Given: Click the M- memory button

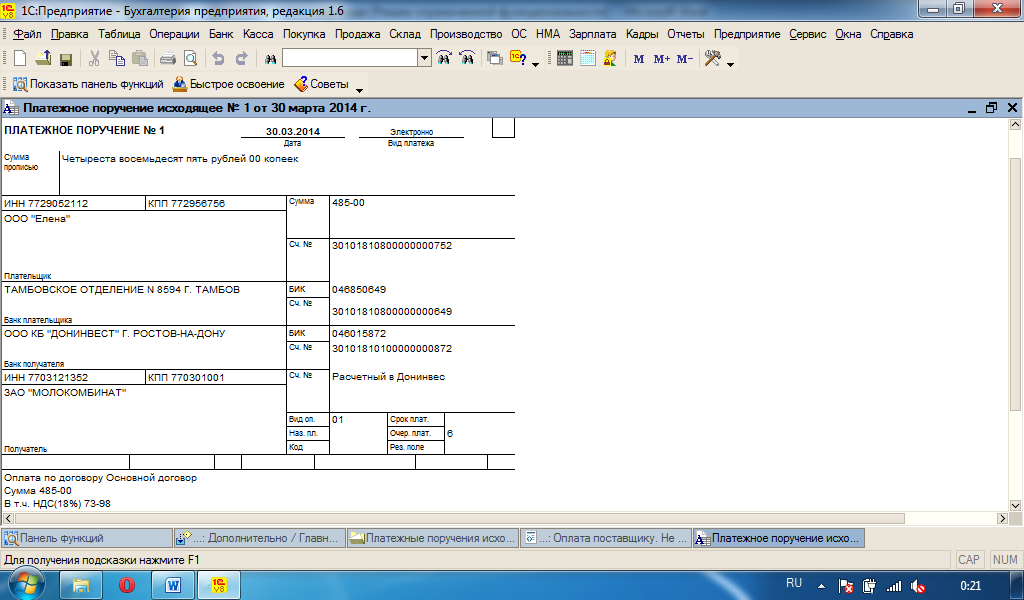Looking at the screenshot, I should (684, 59).
